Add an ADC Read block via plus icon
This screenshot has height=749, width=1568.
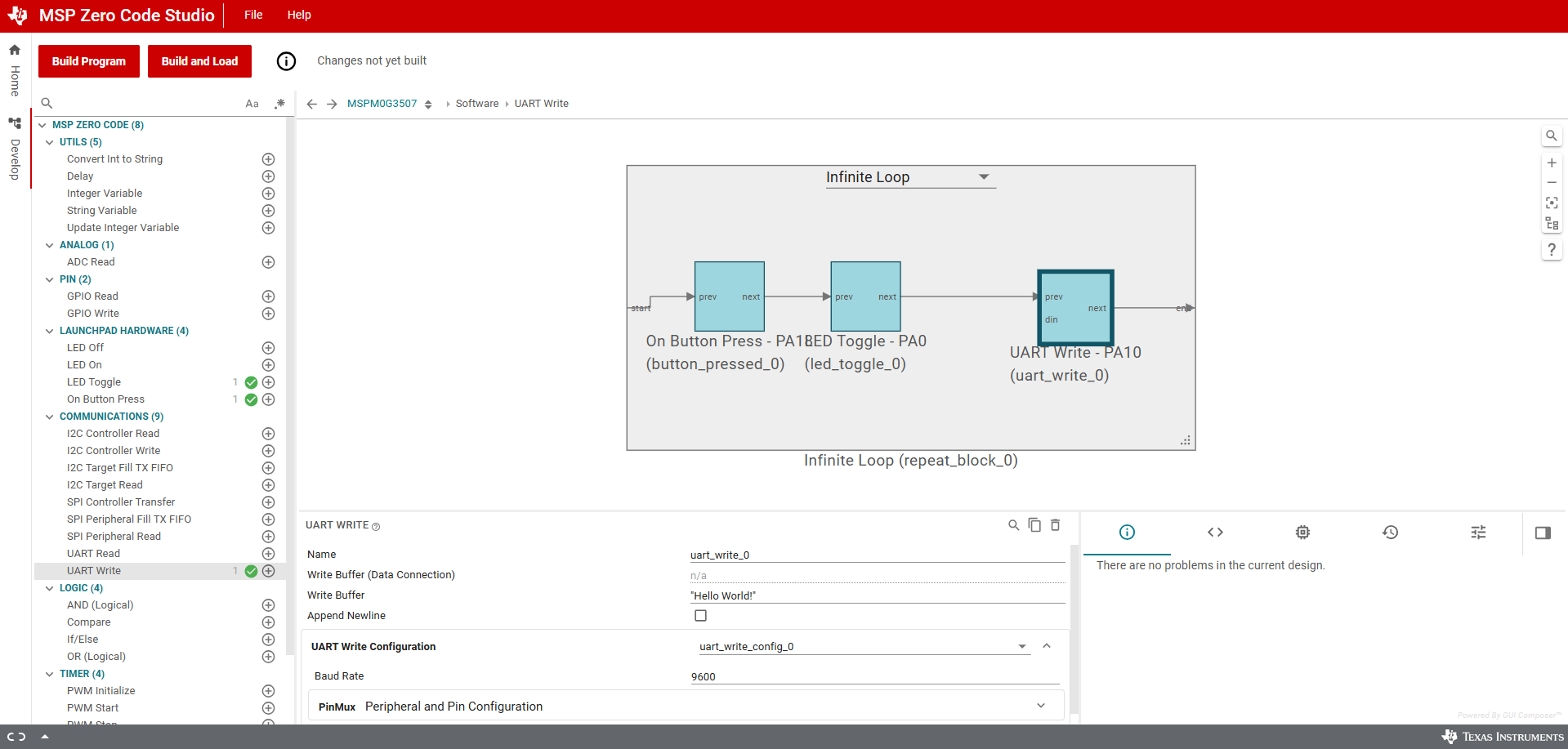[268, 262]
